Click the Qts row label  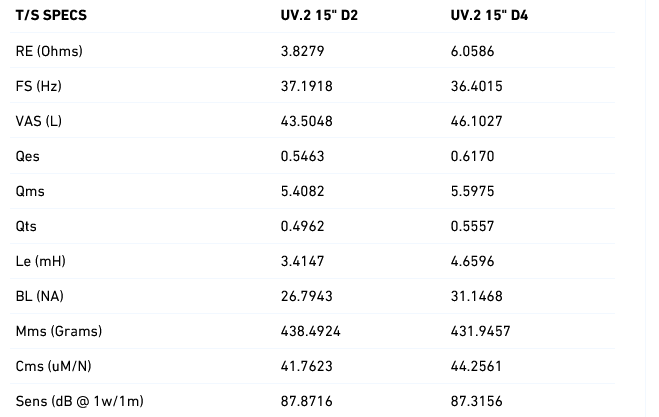pyautogui.click(x=27, y=226)
